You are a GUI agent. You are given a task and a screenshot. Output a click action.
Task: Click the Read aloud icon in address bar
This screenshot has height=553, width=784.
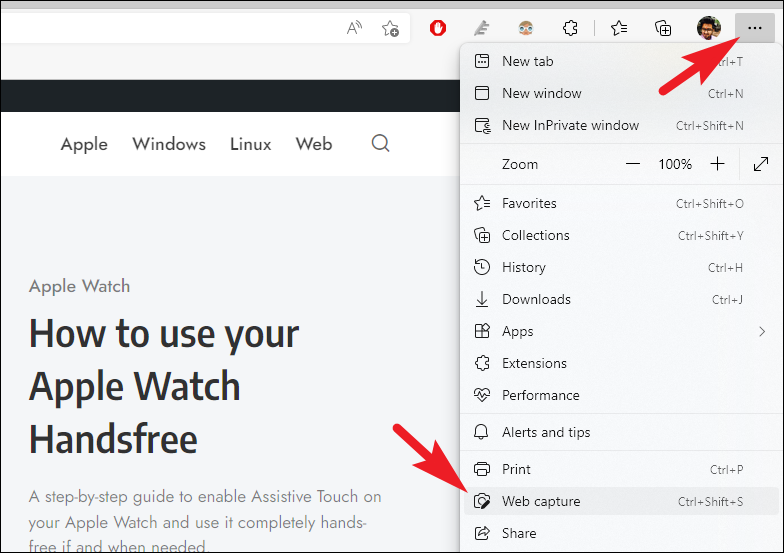coord(354,28)
